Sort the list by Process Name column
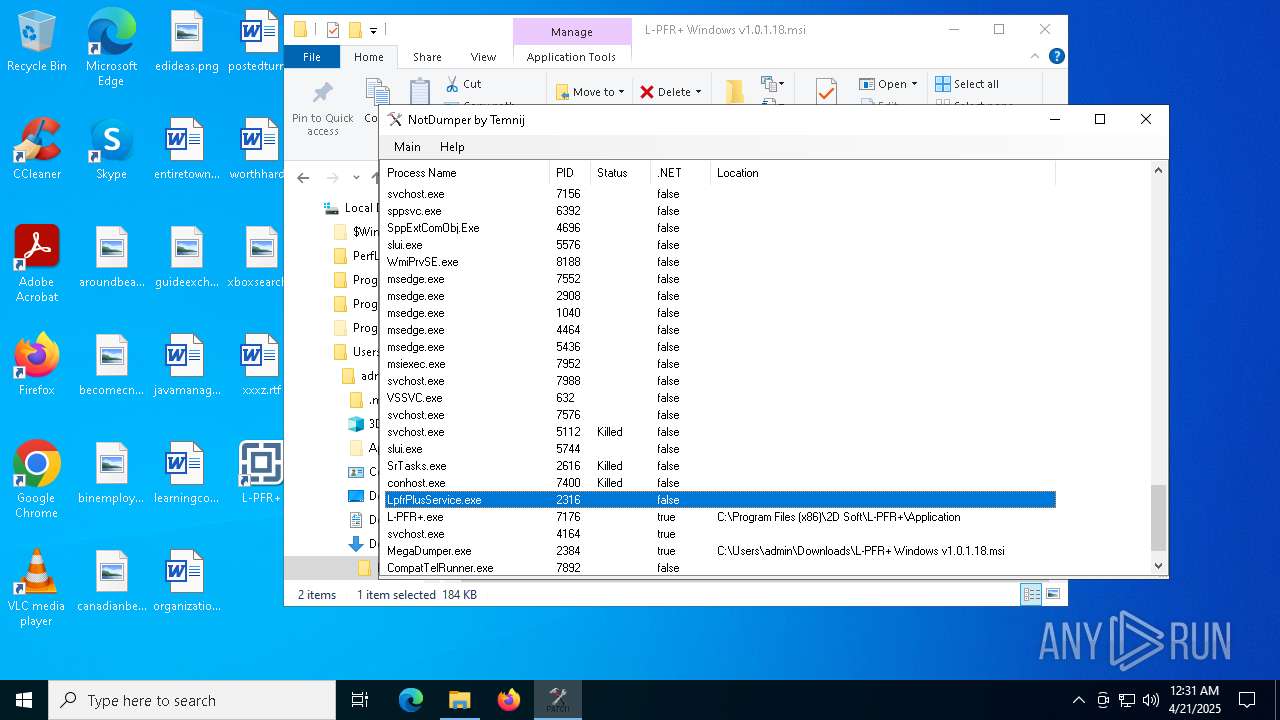1280x720 pixels. click(466, 173)
